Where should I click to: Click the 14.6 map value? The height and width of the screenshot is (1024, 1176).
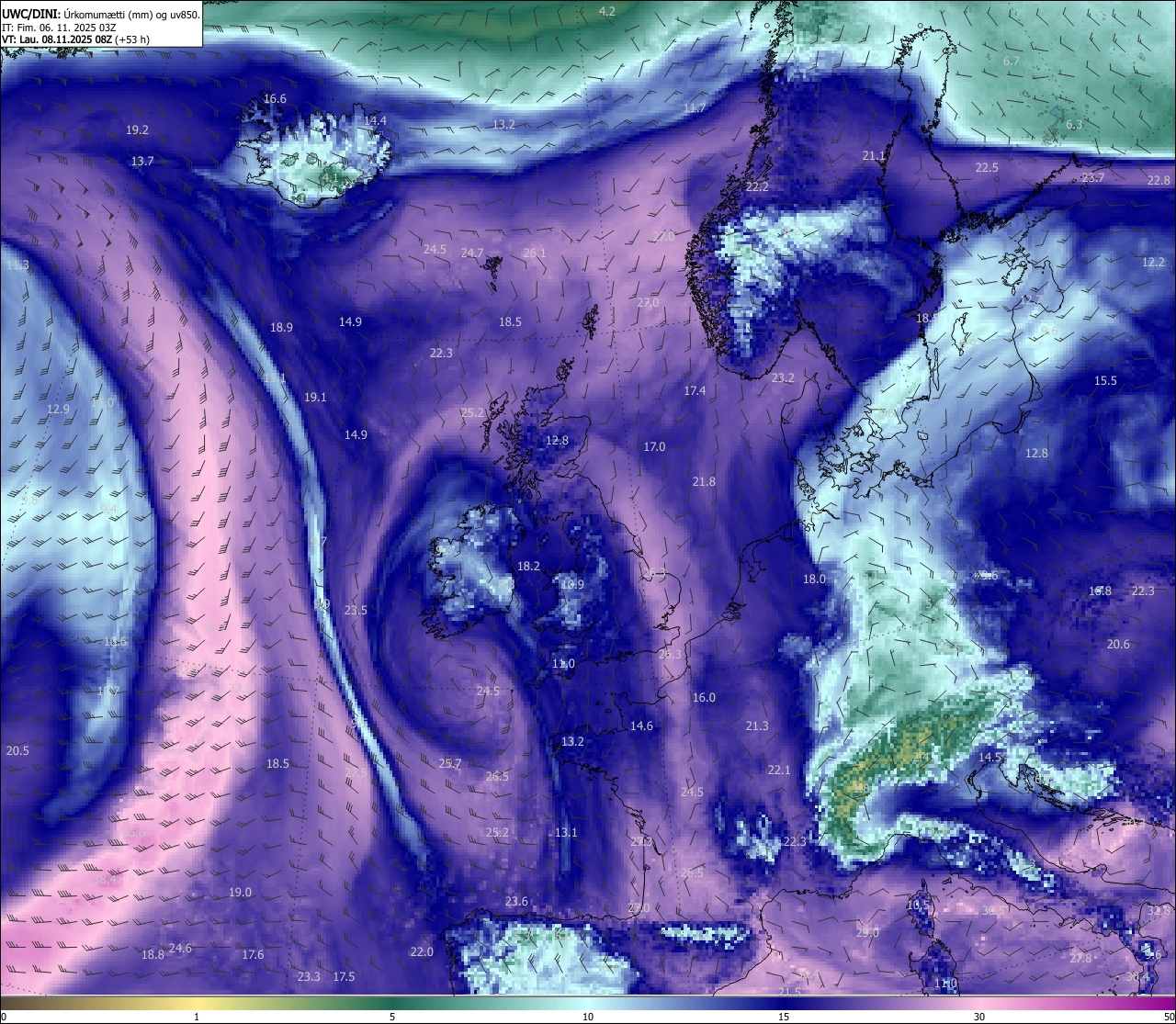(641, 726)
